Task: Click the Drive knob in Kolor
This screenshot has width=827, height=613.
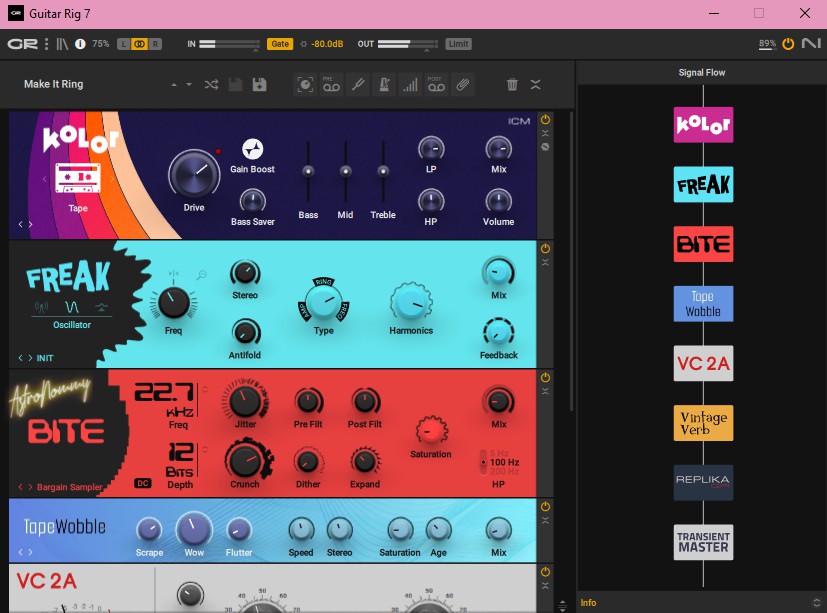Action: 194,175
